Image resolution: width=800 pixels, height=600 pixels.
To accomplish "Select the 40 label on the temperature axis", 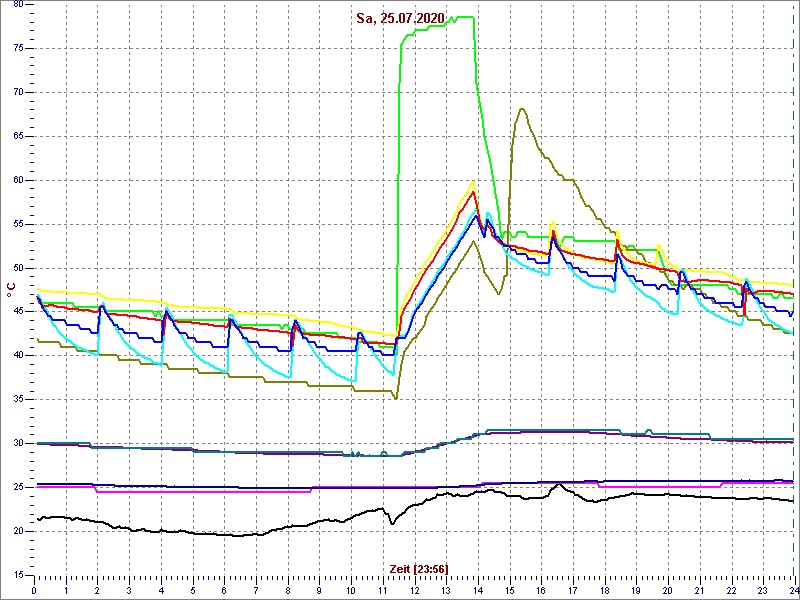I will 18,356.
